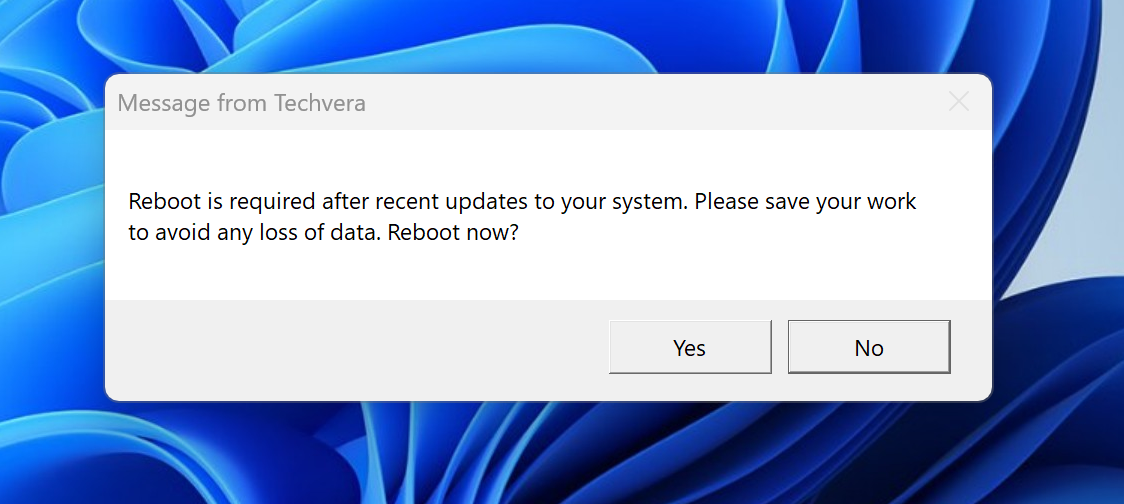Image resolution: width=1124 pixels, height=504 pixels.
Task: Close the Message from Techvera dialog
Action: (958, 103)
